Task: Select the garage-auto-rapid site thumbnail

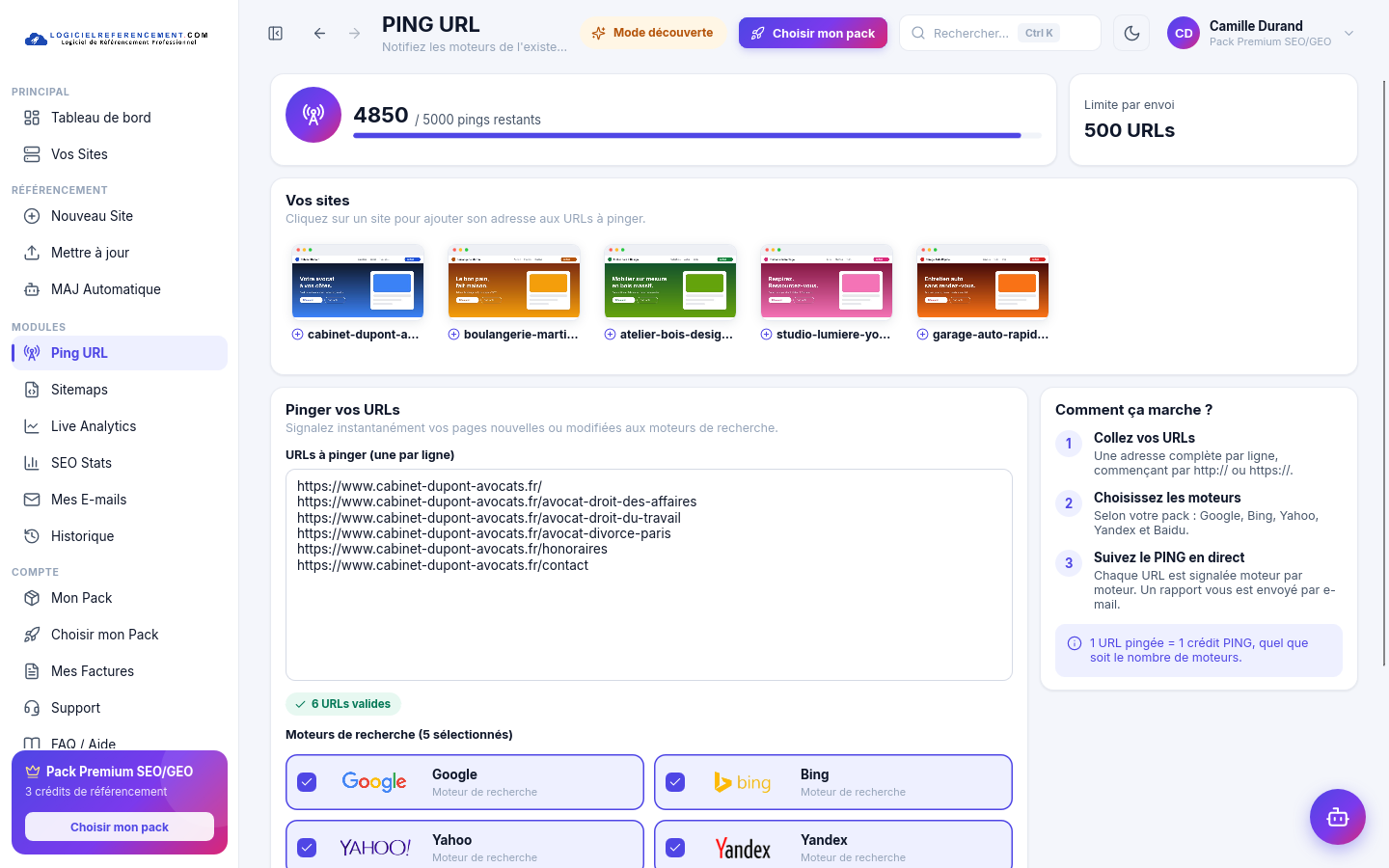Action: (x=983, y=281)
